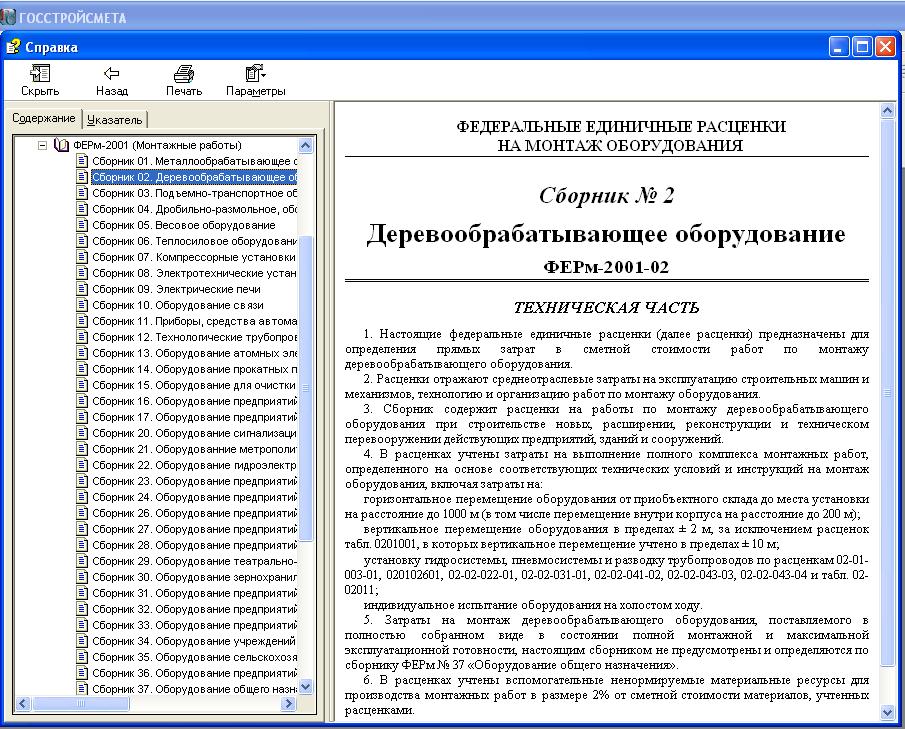Click document pane vertical scrollbar thumb

888,392
